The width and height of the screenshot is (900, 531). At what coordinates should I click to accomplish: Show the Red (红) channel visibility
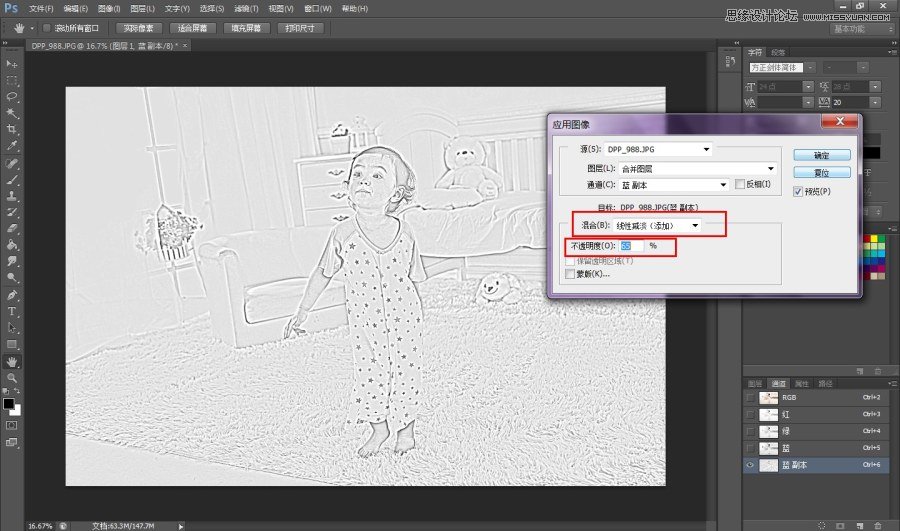750,414
